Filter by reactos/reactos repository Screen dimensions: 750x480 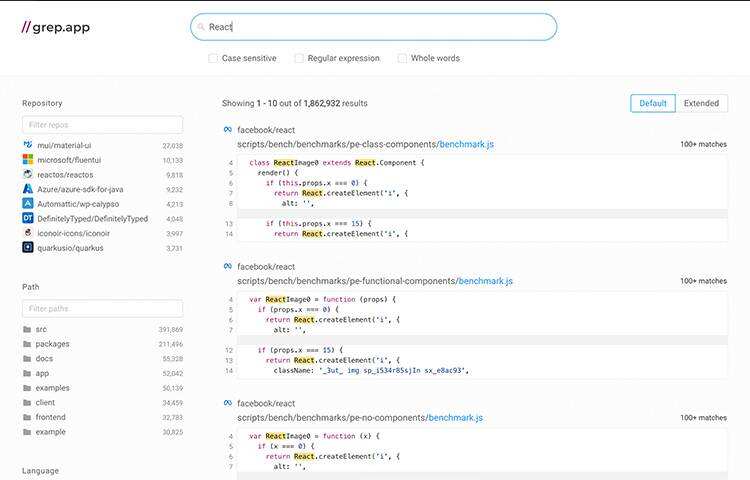coord(67,174)
